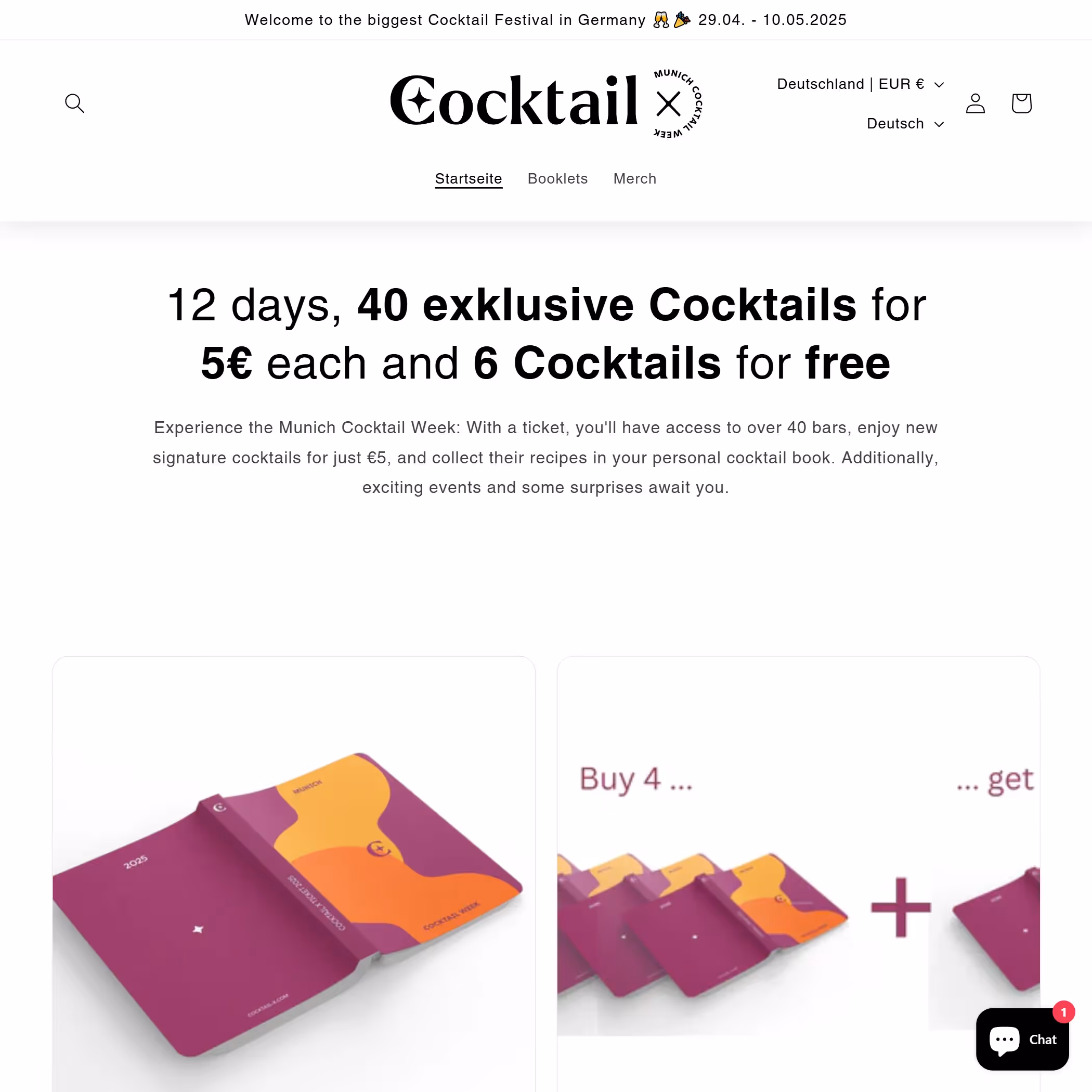Go to the Startseite menu item
This screenshot has height=1092, width=1092.
pyautogui.click(x=468, y=178)
